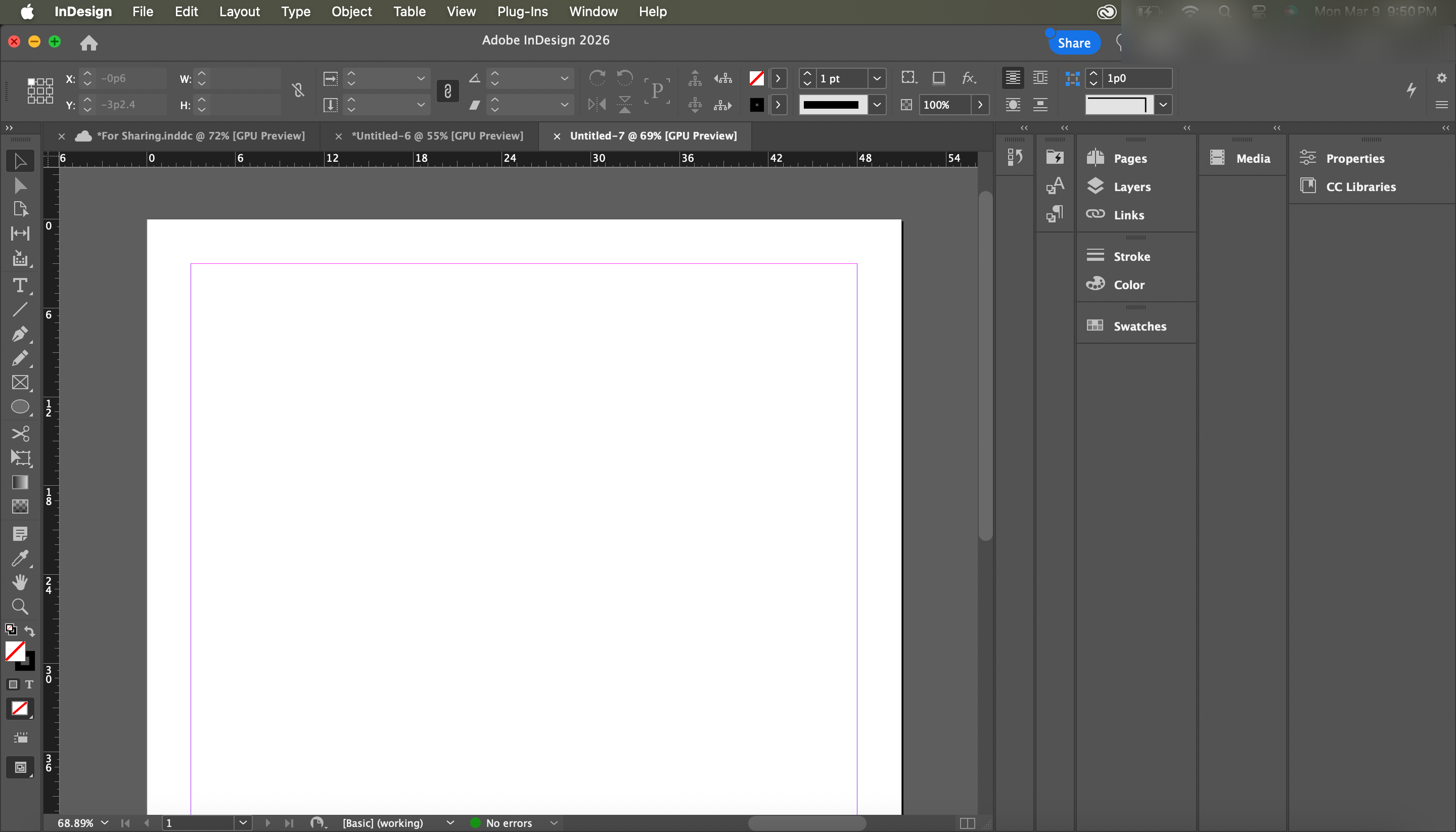Choose the Scissors tool

point(20,434)
